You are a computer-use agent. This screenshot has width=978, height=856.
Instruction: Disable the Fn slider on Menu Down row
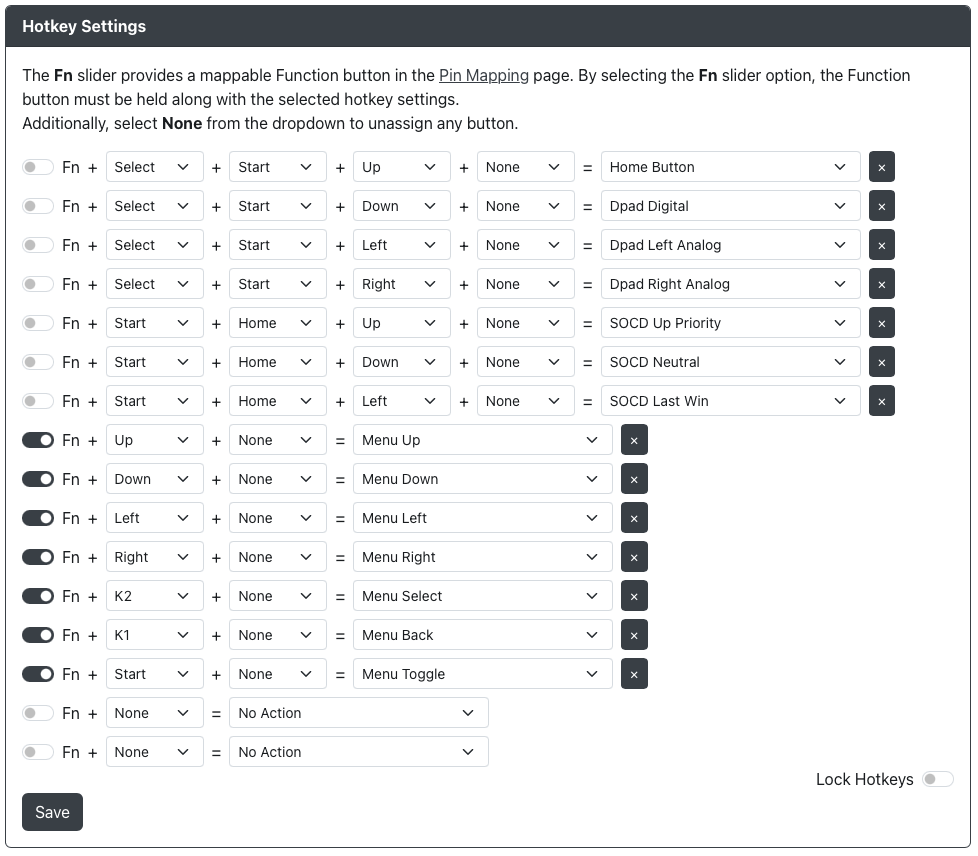click(x=37, y=479)
